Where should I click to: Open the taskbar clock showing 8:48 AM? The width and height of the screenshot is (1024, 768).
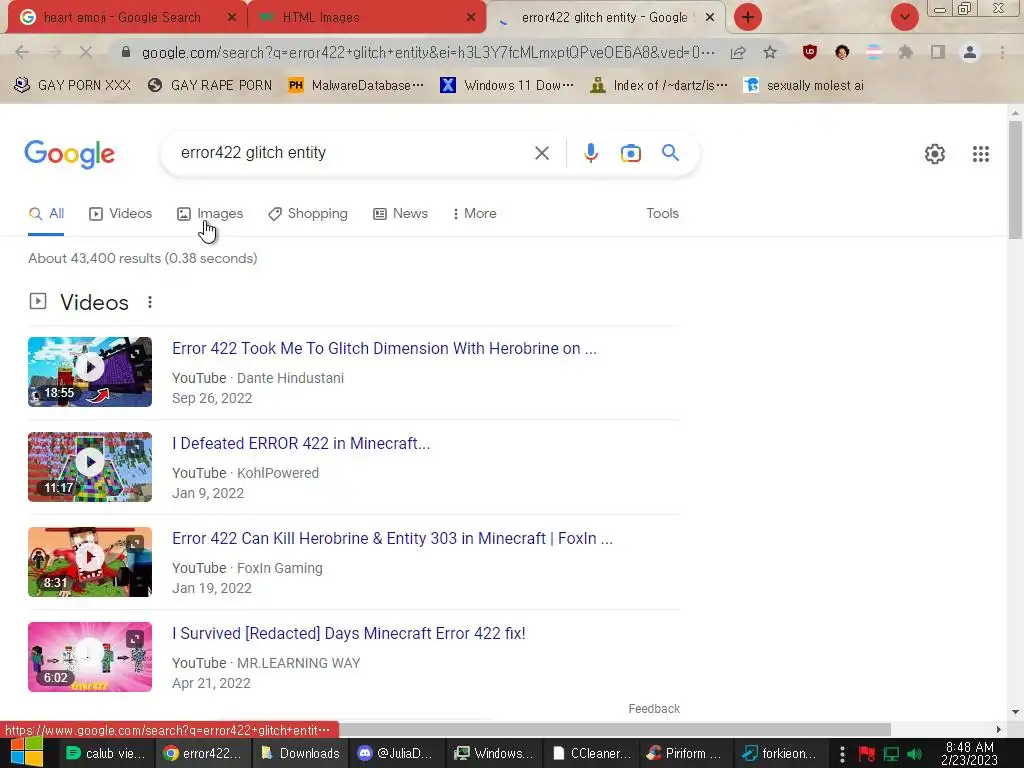click(969, 753)
